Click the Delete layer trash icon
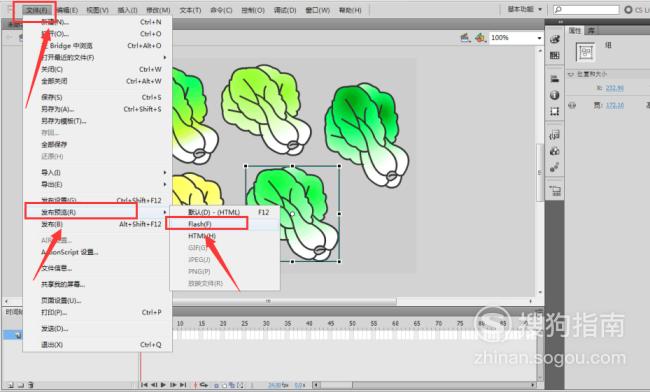The height and width of the screenshot is (392, 650). [31, 385]
